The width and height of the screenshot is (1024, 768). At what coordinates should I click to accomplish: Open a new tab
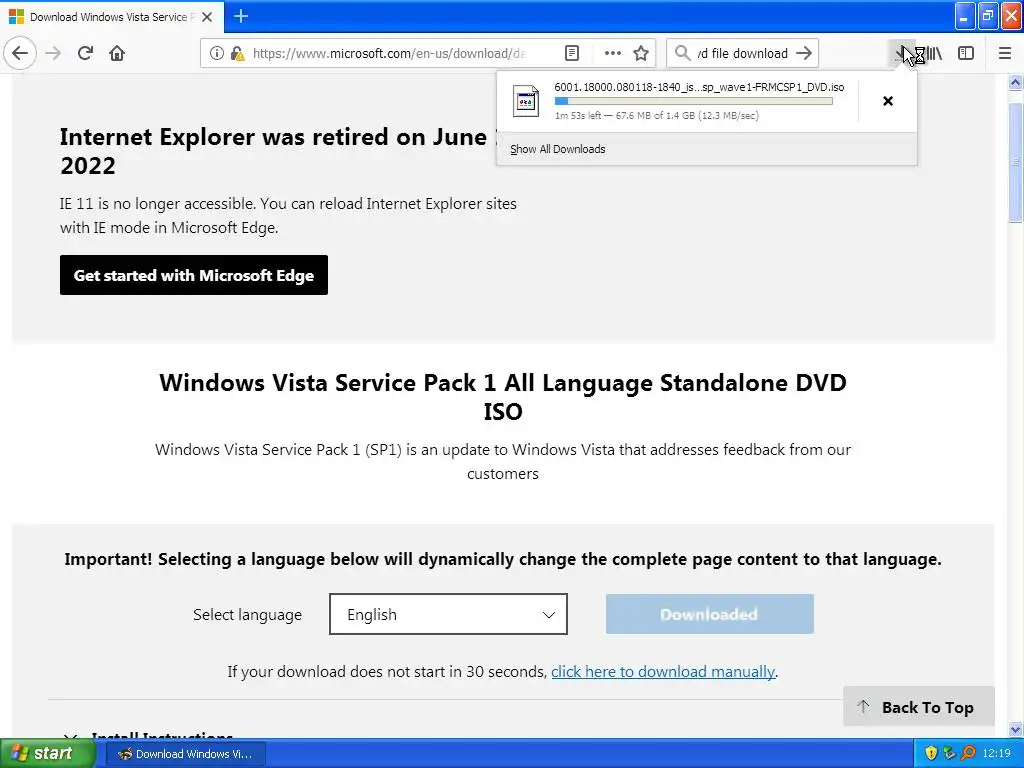tap(240, 16)
